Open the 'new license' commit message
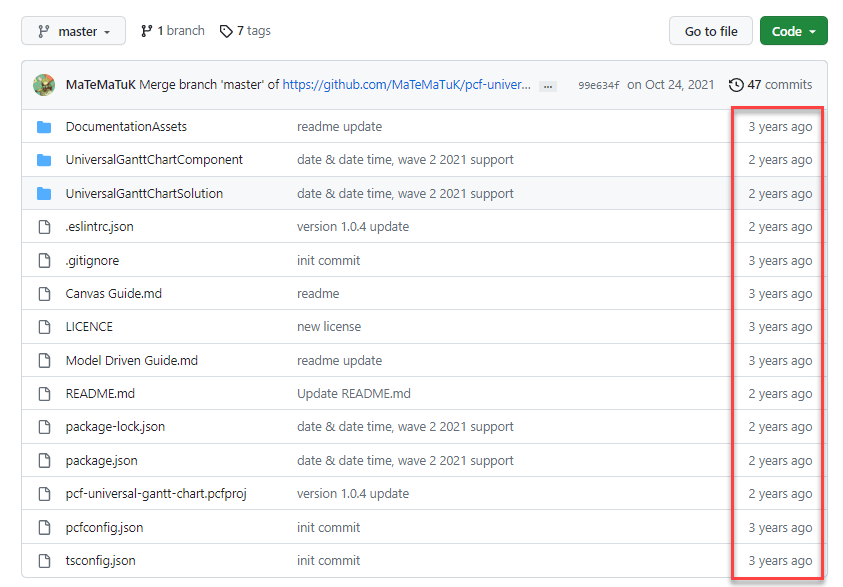The image size is (843, 587). coord(329,327)
